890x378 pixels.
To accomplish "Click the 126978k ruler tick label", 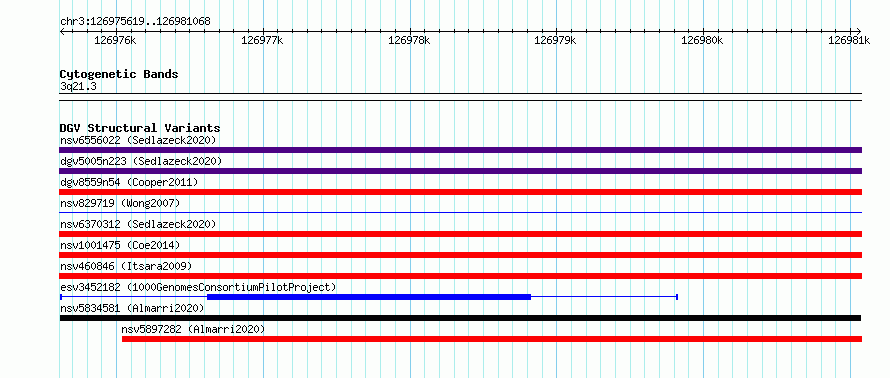I will pos(409,40).
